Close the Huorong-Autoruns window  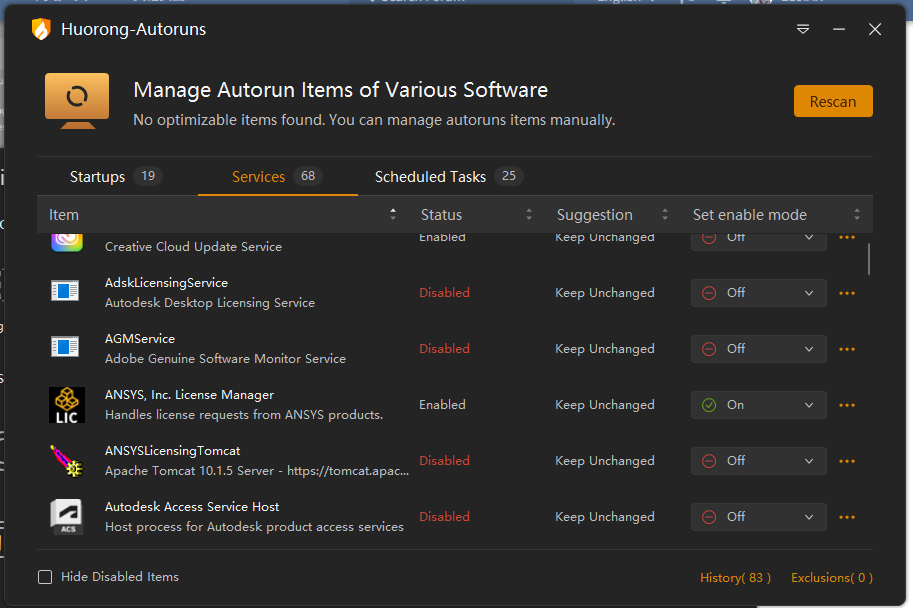click(875, 29)
